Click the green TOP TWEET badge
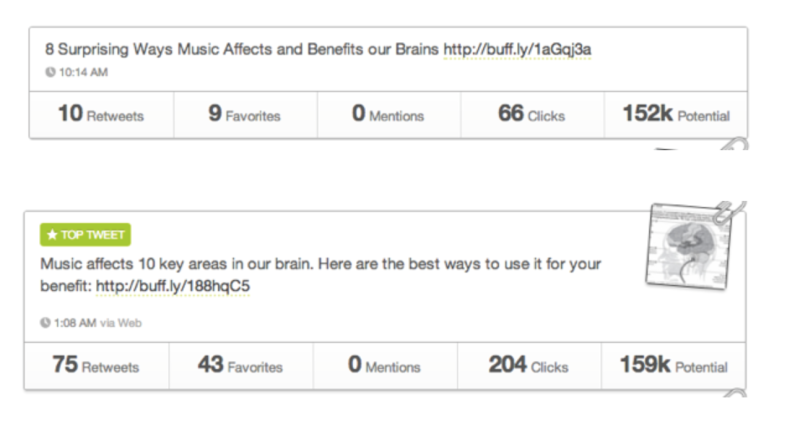Viewport: 800px width, 445px height. tap(85, 235)
